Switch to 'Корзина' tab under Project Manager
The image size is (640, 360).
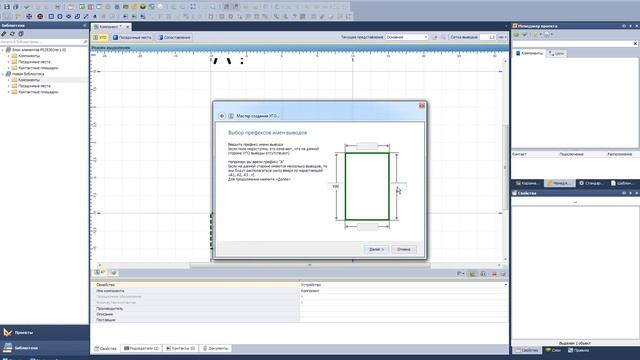pos(527,183)
